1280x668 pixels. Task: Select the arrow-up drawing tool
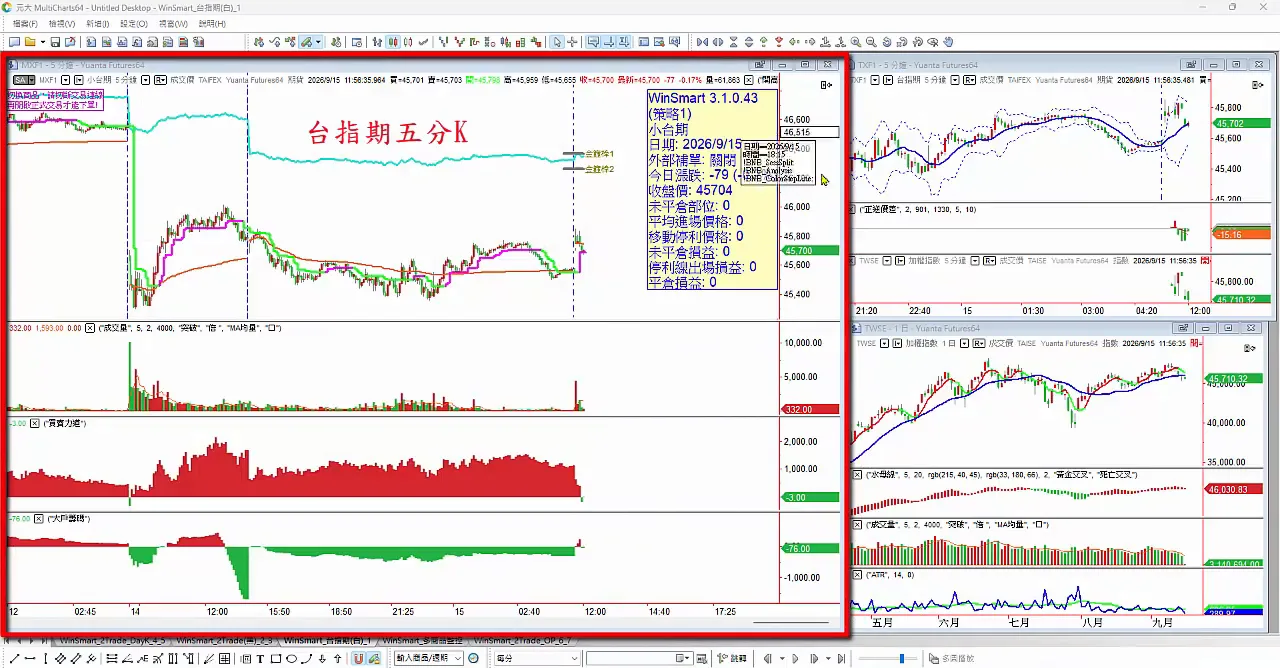(x=338, y=659)
